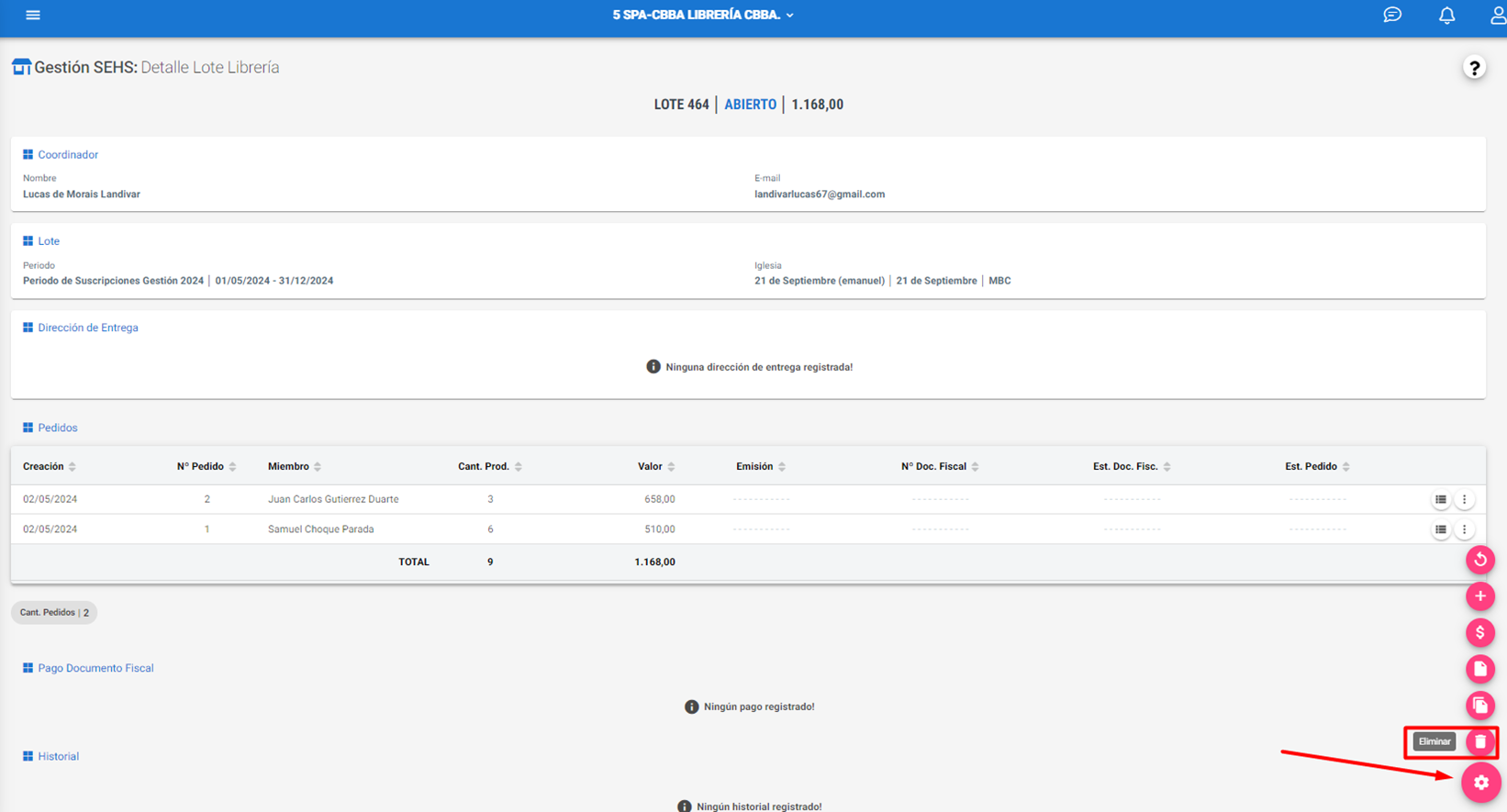Click the Miembro column header
The height and width of the screenshot is (812, 1507).
pyautogui.click(x=288, y=467)
